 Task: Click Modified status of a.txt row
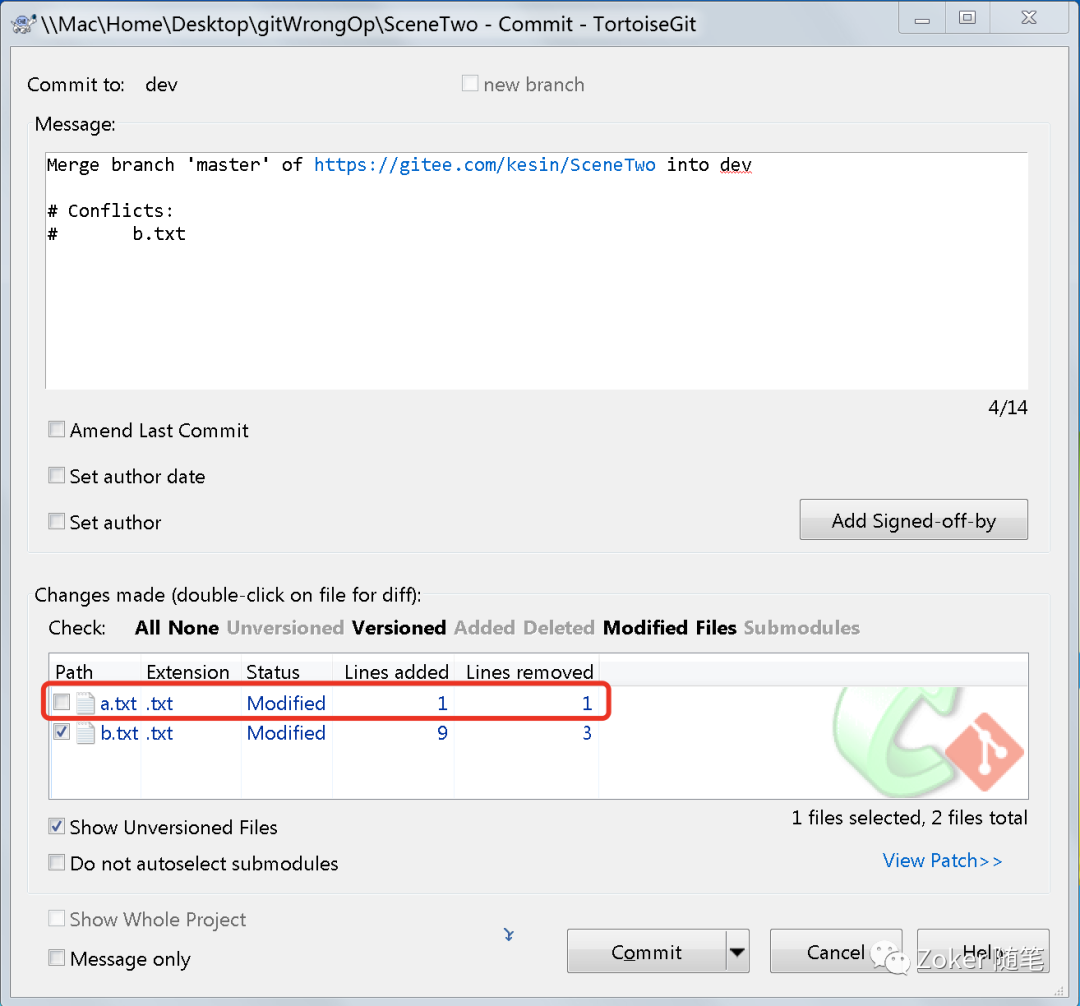(286, 703)
